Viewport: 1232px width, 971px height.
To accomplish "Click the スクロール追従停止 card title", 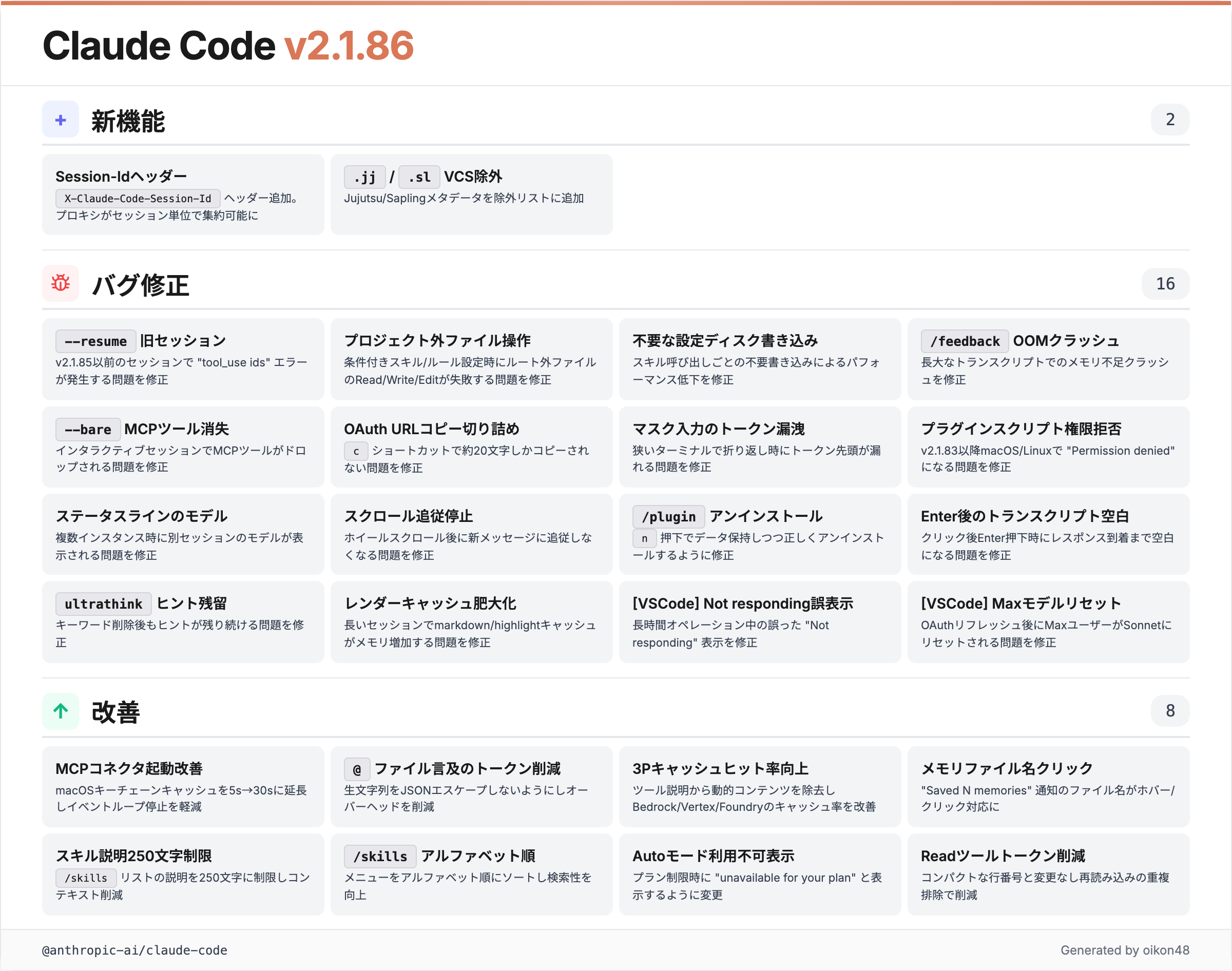I will 408,516.
